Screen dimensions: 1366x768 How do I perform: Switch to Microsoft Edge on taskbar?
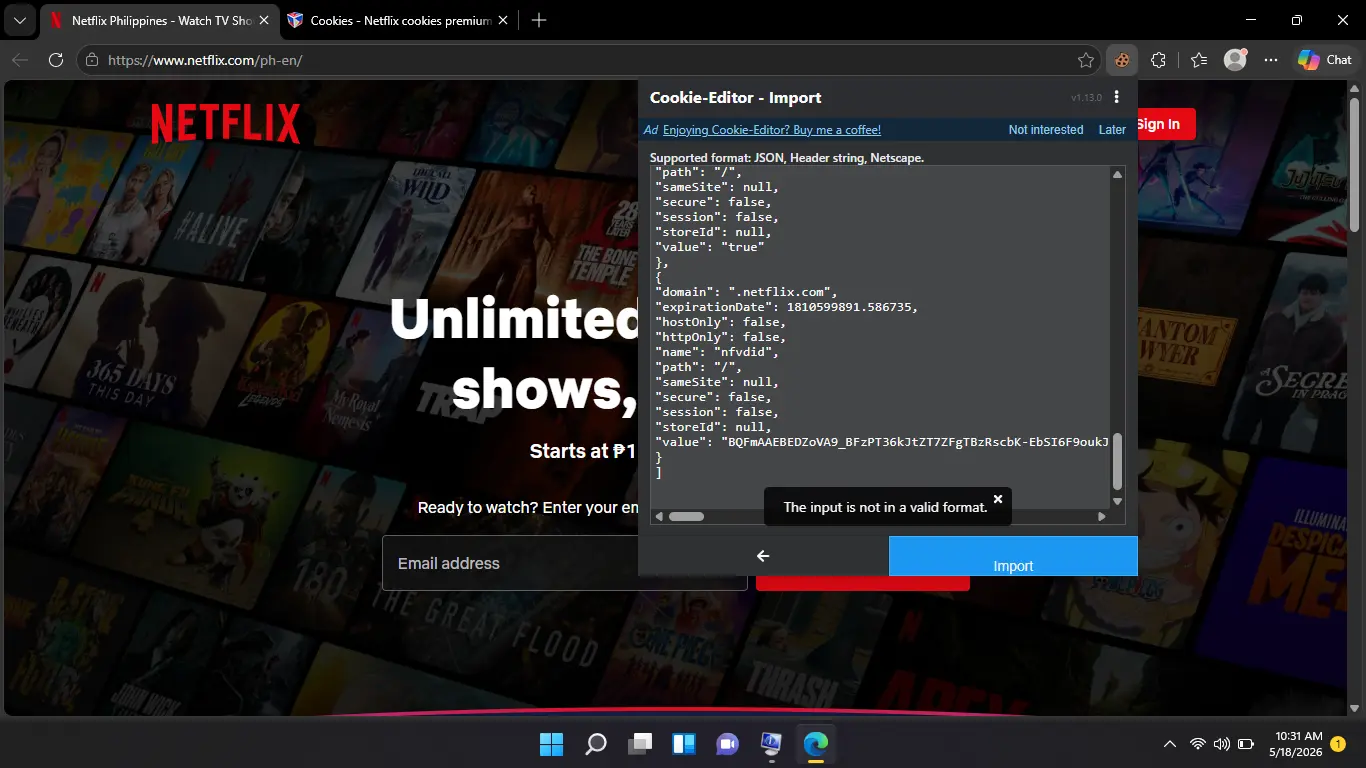(816, 744)
